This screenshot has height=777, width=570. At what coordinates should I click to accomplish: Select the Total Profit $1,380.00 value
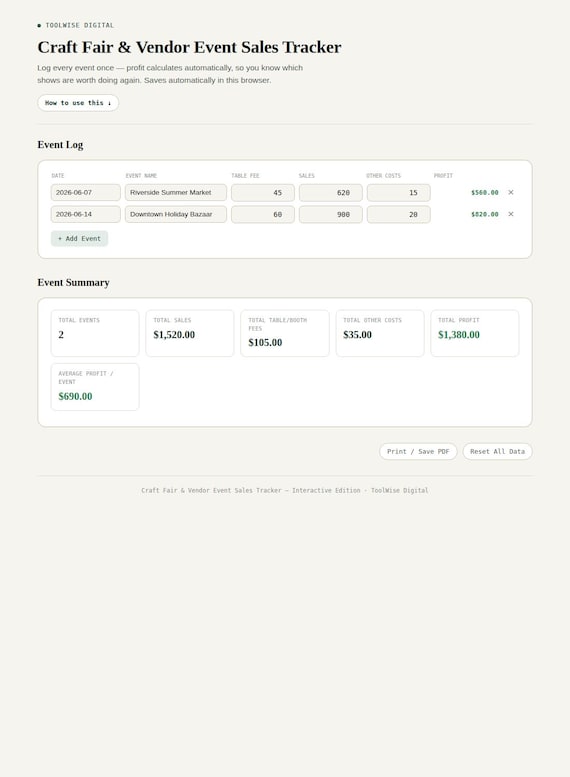459,334
